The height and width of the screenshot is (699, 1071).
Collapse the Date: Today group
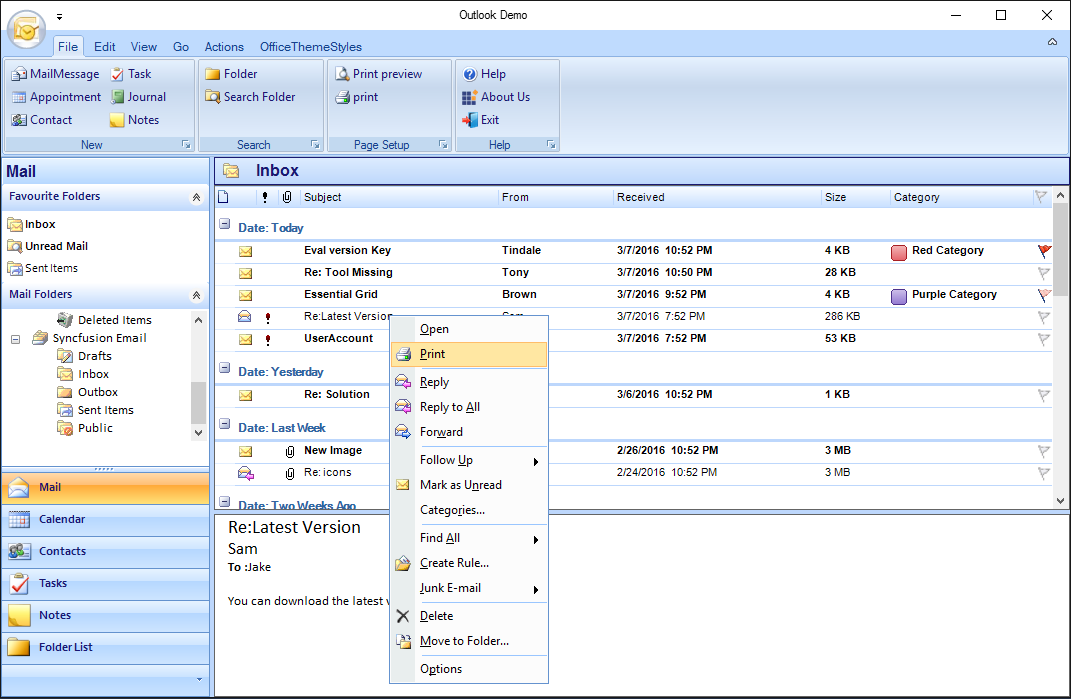coord(224,223)
